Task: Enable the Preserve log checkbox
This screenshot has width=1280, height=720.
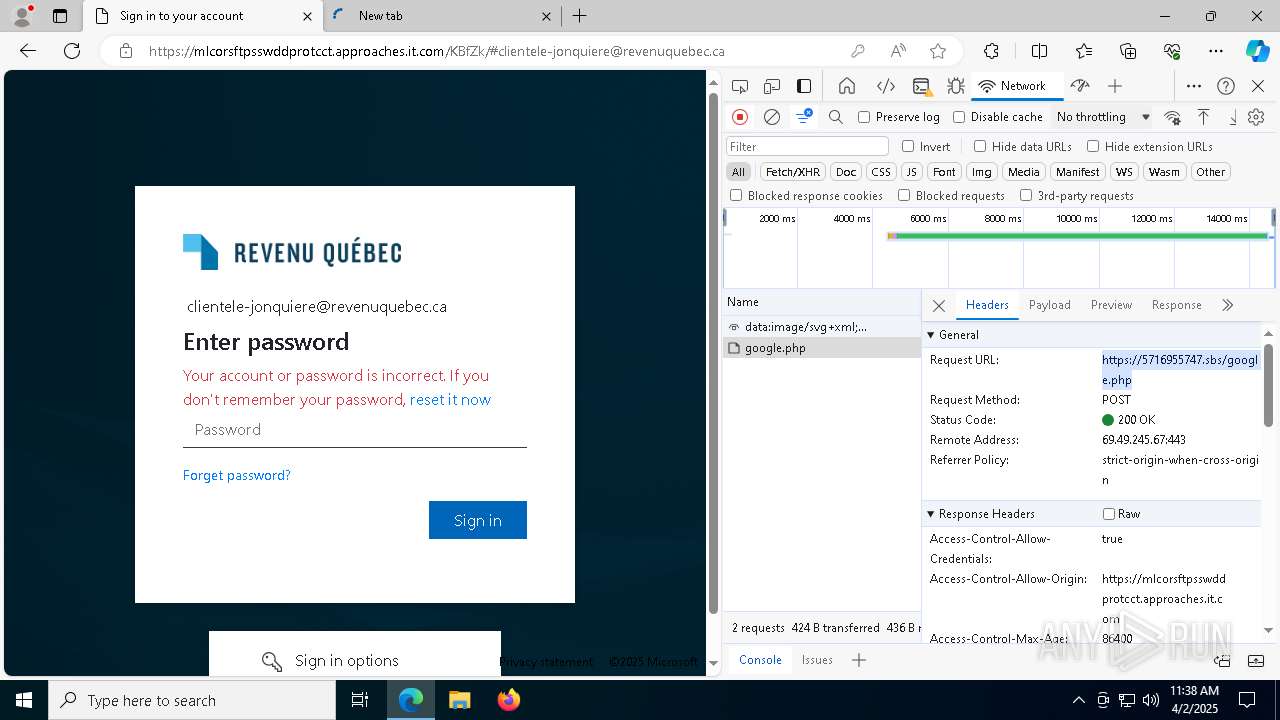Action: 864,117
